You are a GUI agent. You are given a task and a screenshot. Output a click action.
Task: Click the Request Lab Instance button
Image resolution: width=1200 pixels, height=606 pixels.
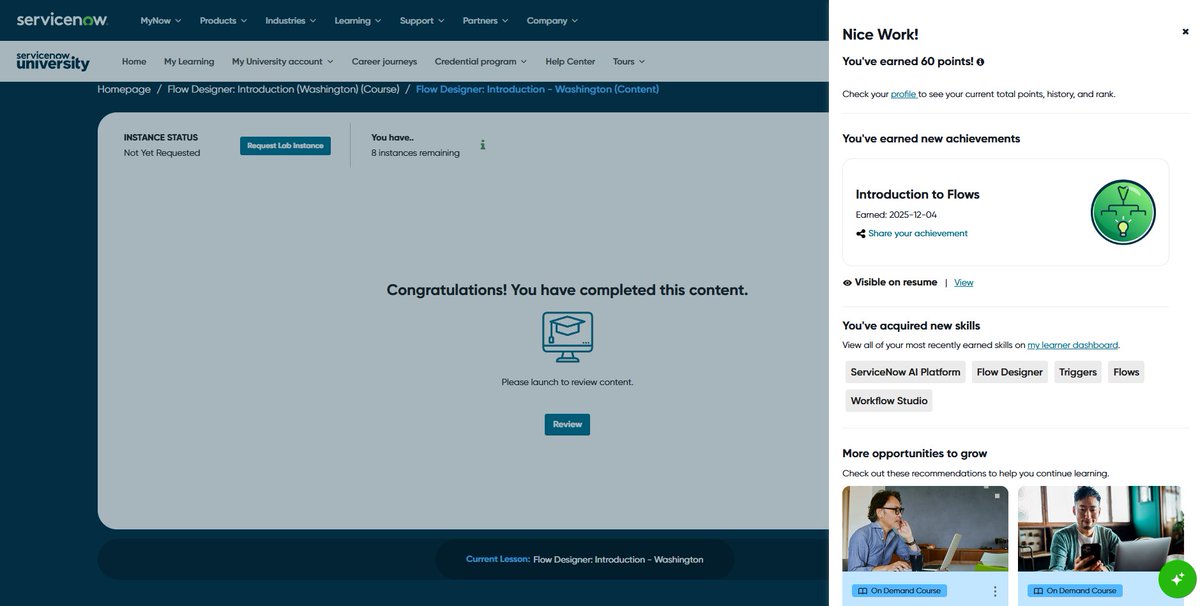[x=285, y=145]
